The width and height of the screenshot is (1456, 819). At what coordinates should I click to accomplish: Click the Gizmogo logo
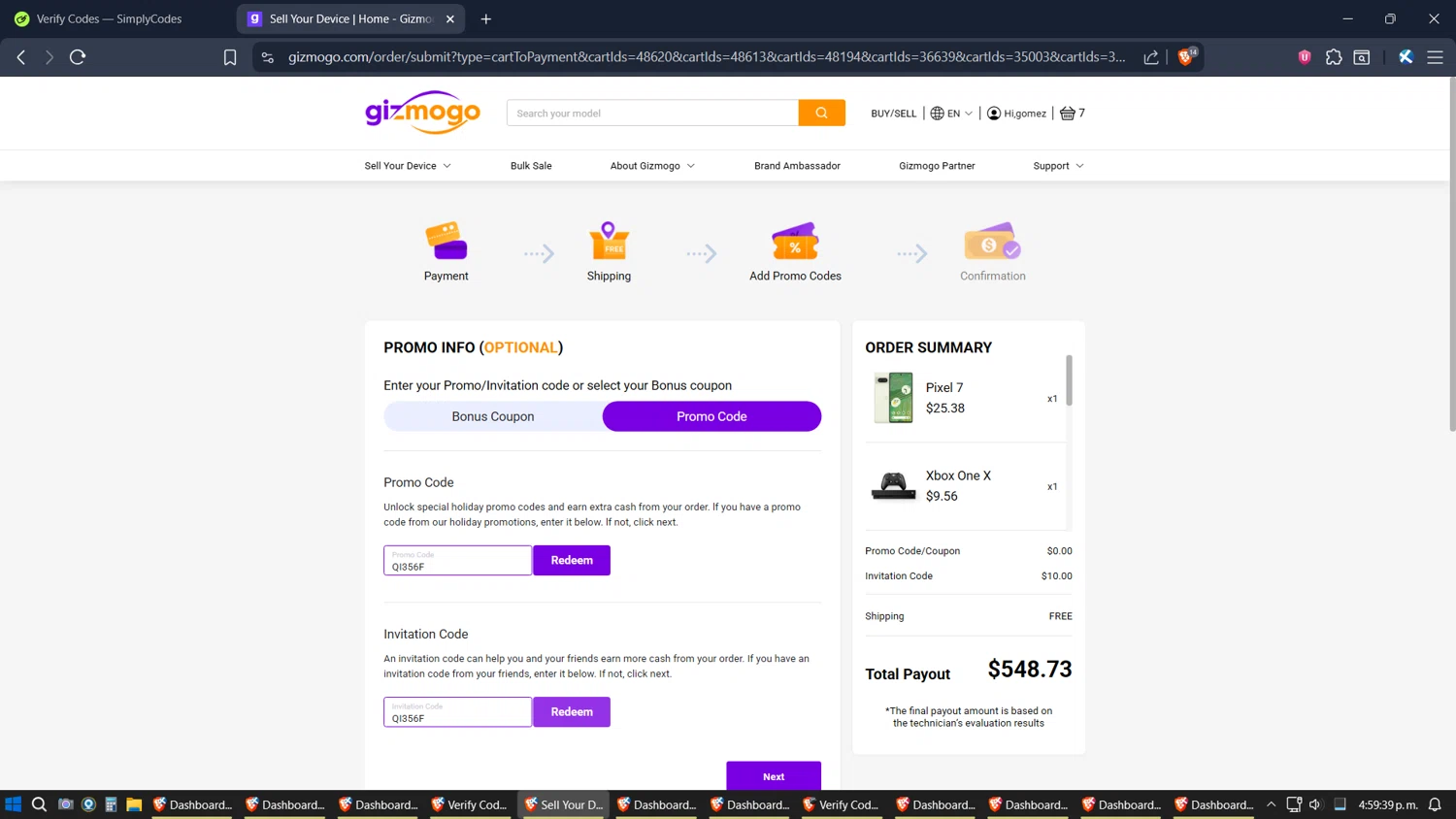tap(422, 113)
